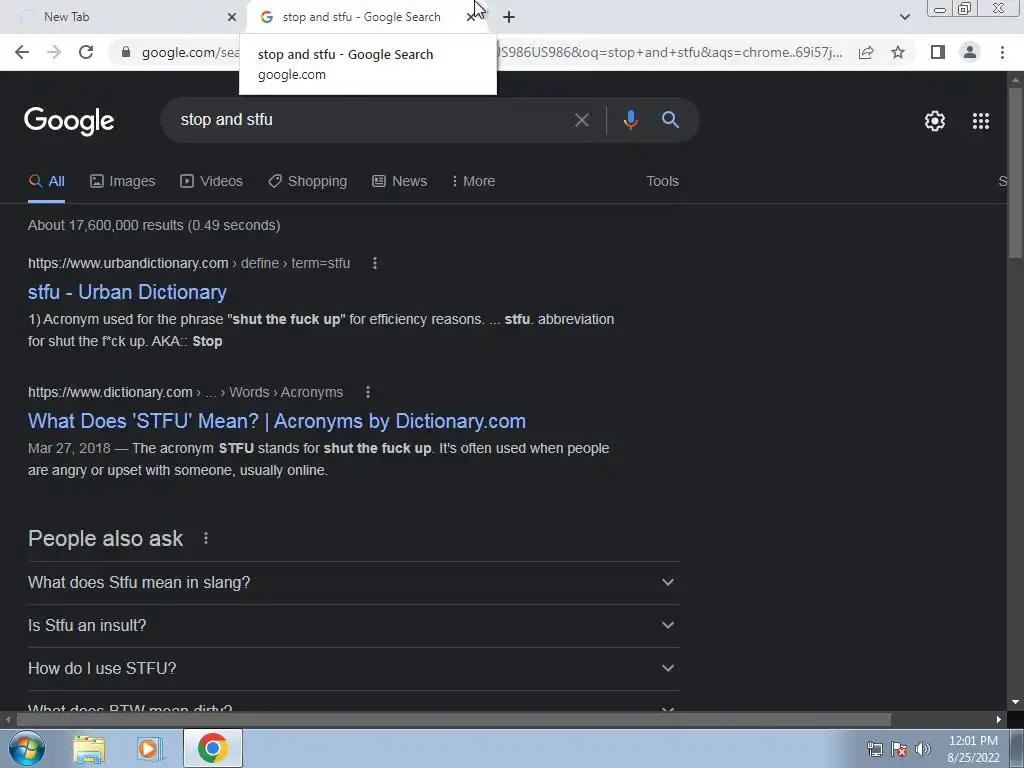Open the Google apps grid
The width and height of the screenshot is (1024, 768).
pyautogui.click(x=981, y=121)
